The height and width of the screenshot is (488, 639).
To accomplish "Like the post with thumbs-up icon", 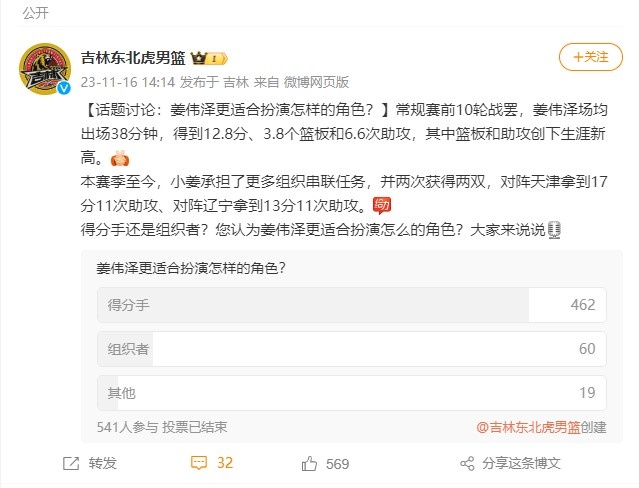I will click(311, 463).
